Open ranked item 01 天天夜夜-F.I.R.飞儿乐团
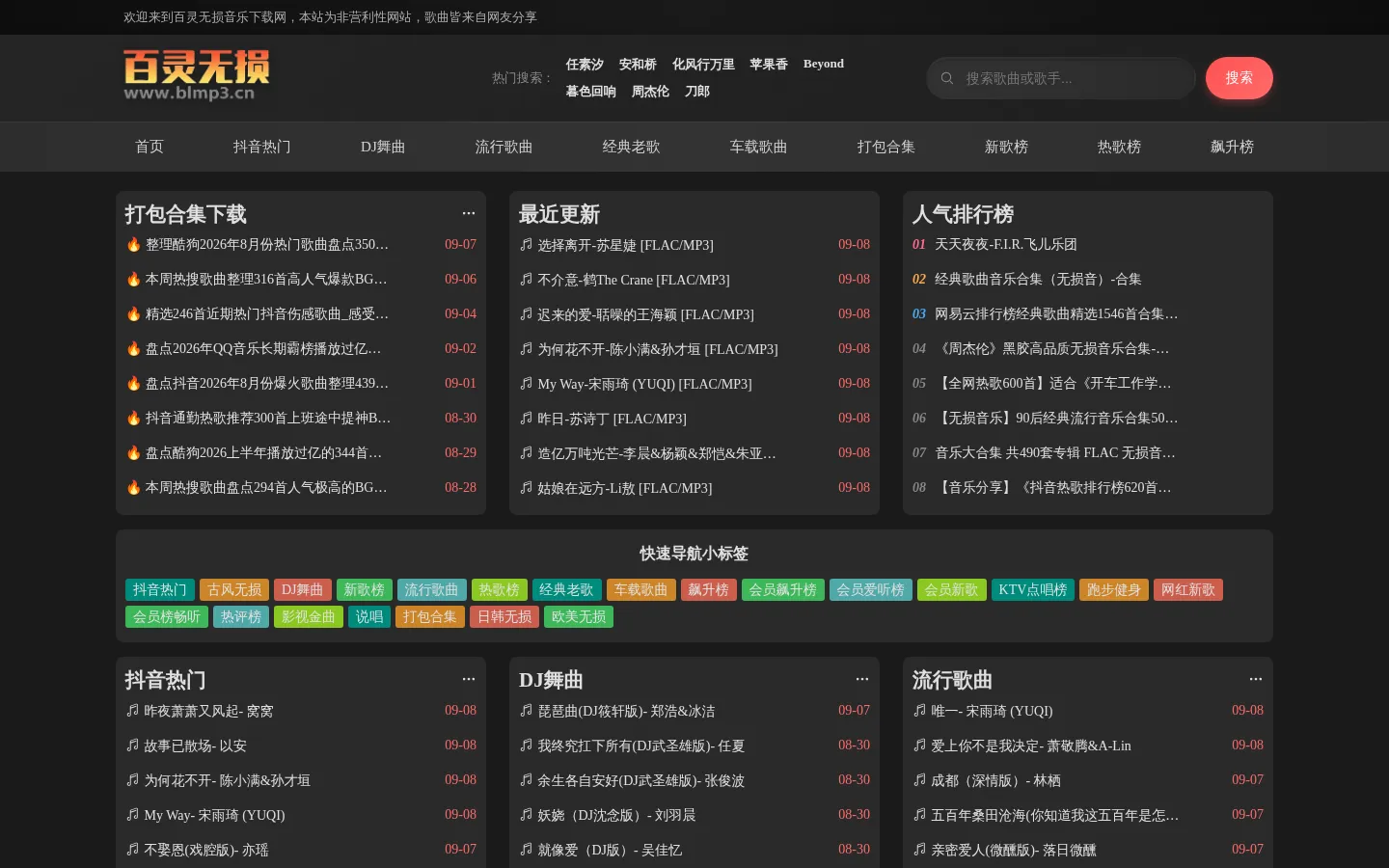This screenshot has width=1389, height=868. click(x=1005, y=245)
